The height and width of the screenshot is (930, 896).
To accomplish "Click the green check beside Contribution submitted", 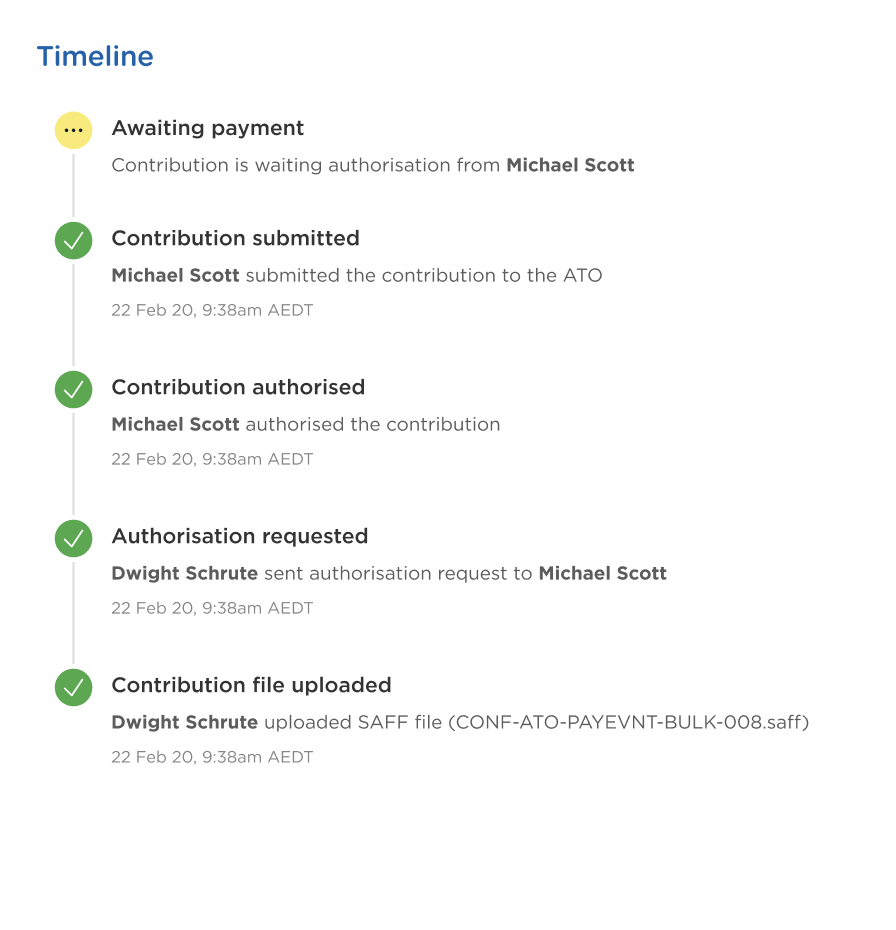I will pyautogui.click(x=74, y=240).
